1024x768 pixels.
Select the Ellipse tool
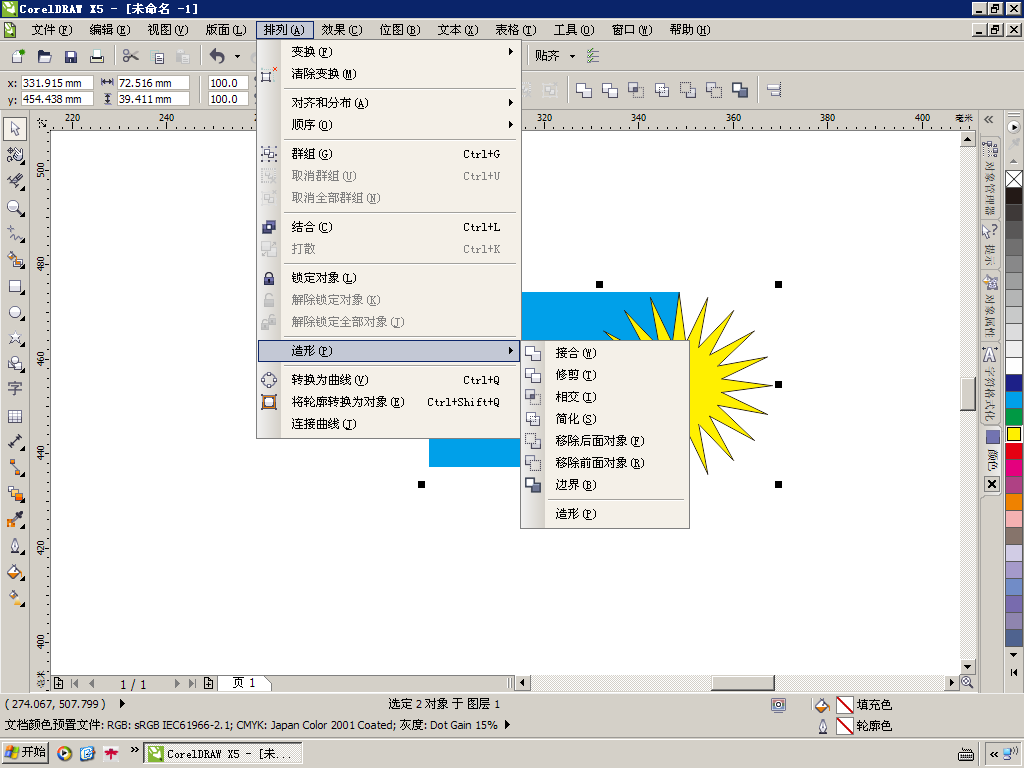[15, 313]
